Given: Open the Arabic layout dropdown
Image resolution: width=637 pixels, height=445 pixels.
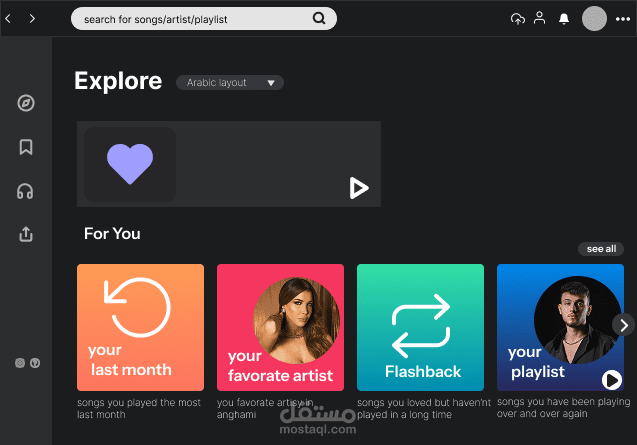Looking at the screenshot, I should 230,82.
